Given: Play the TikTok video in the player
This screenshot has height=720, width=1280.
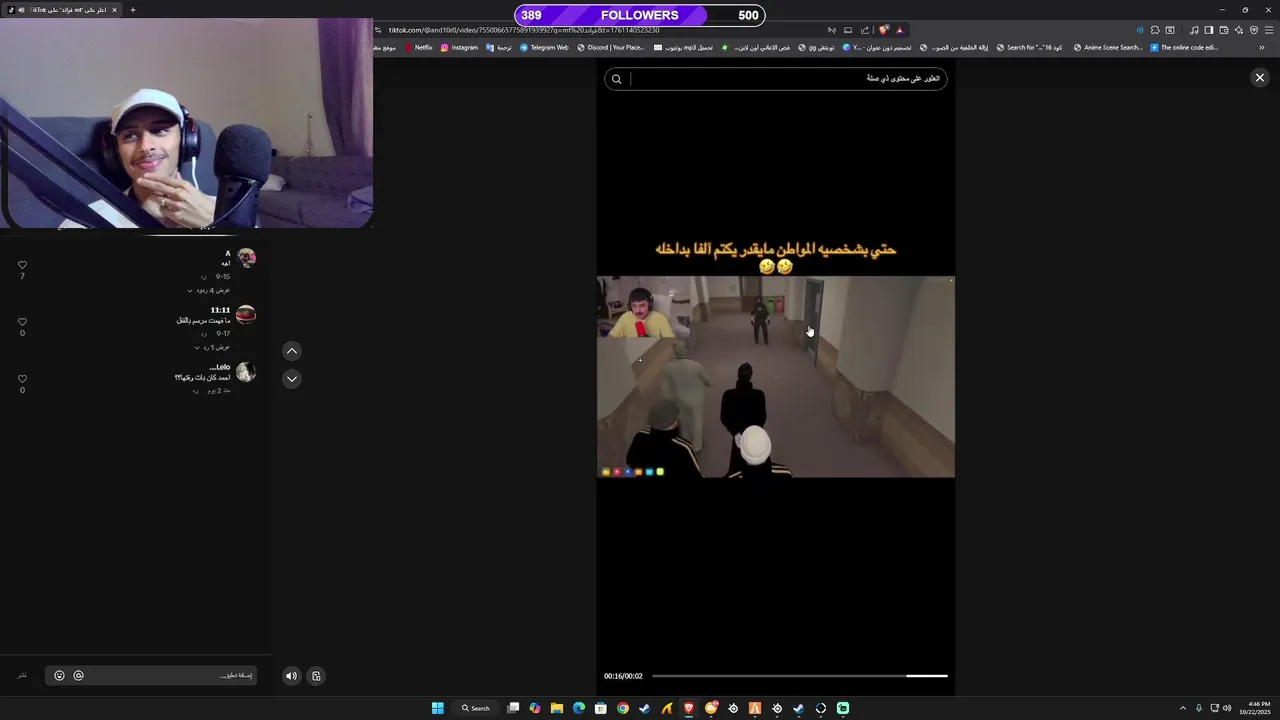Looking at the screenshot, I should pos(775,376).
